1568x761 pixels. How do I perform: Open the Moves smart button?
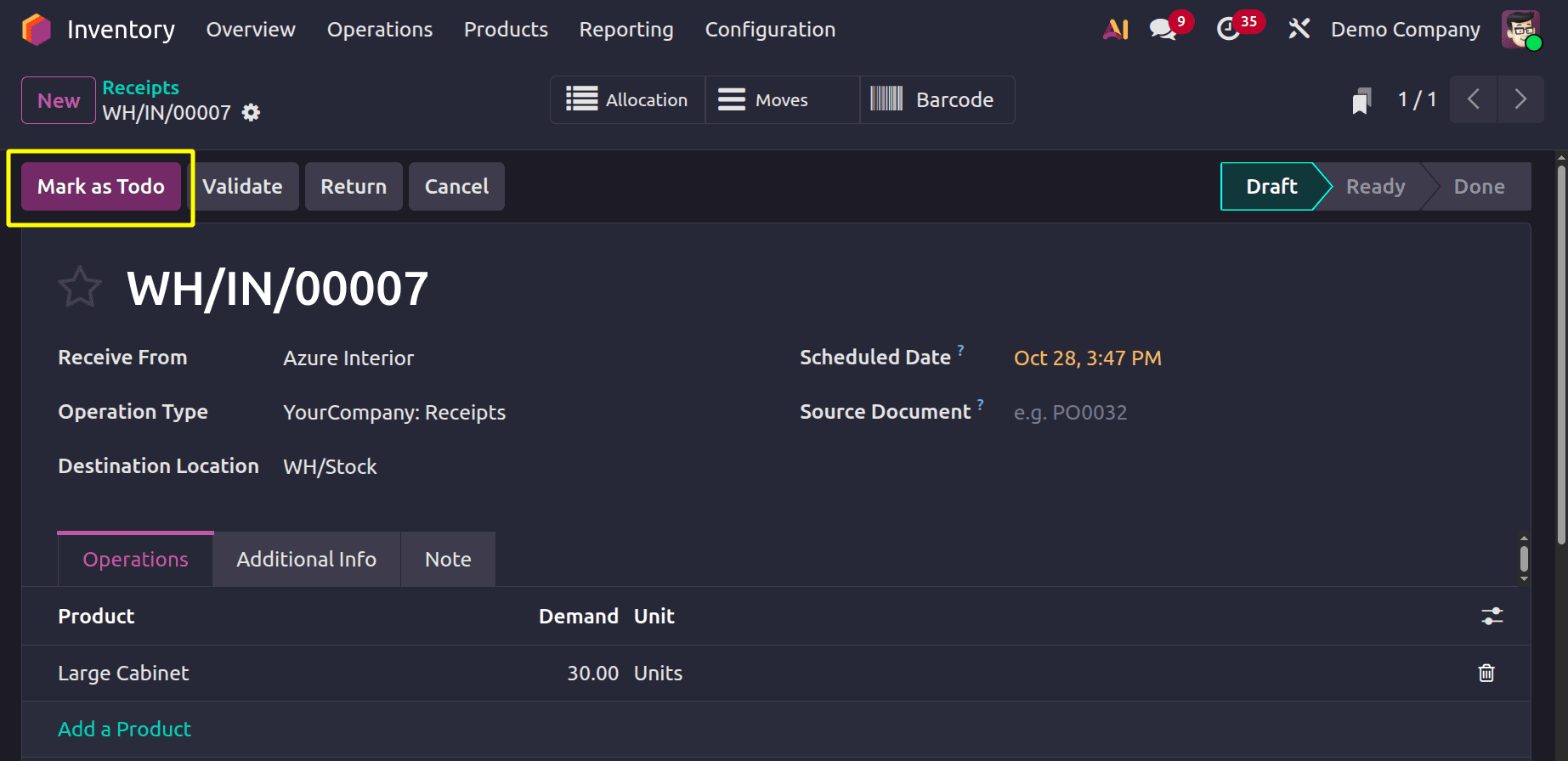tap(782, 100)
